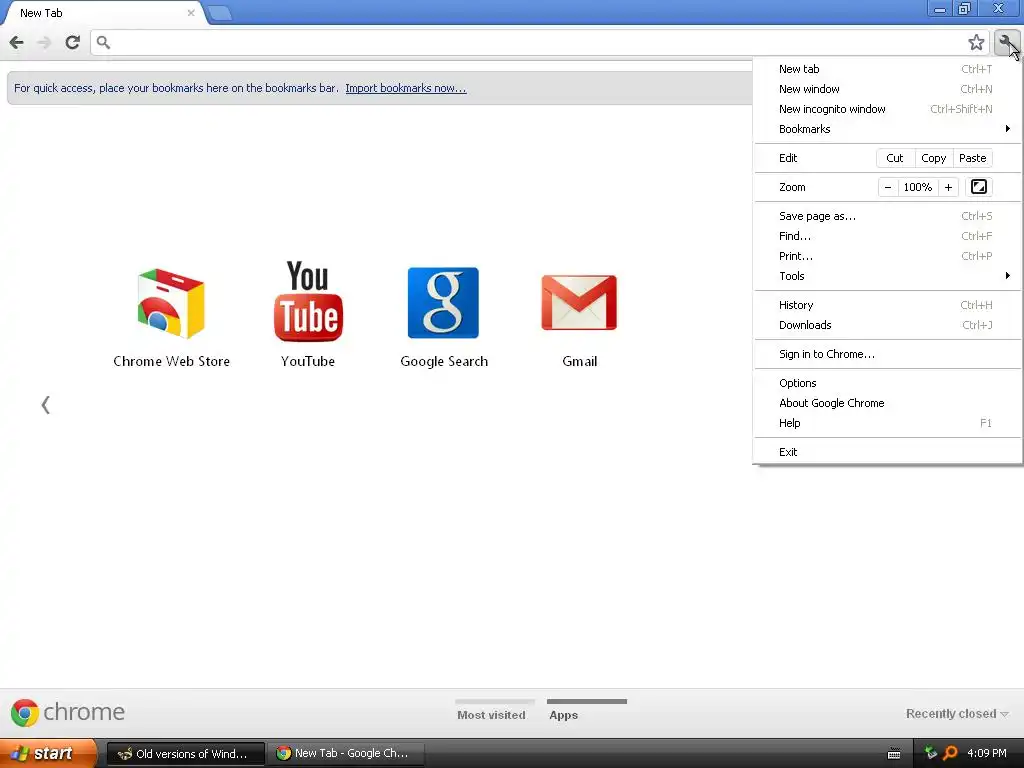Go back with the back arrow
The height and width of the screenshot is (768, 1024).
(x=16, y=42)
